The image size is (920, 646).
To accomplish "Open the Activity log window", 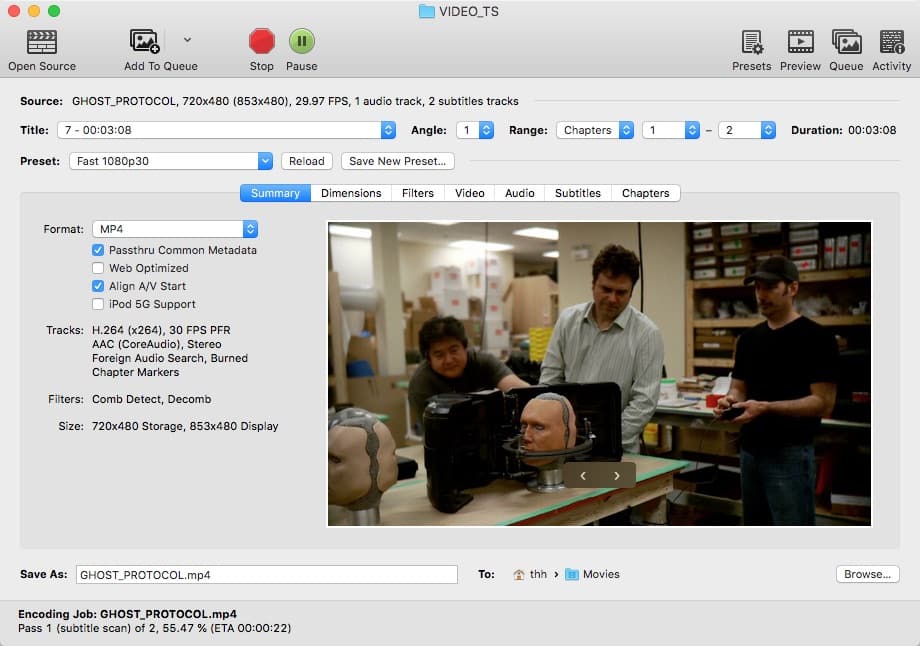I will (x=891, y=42).
